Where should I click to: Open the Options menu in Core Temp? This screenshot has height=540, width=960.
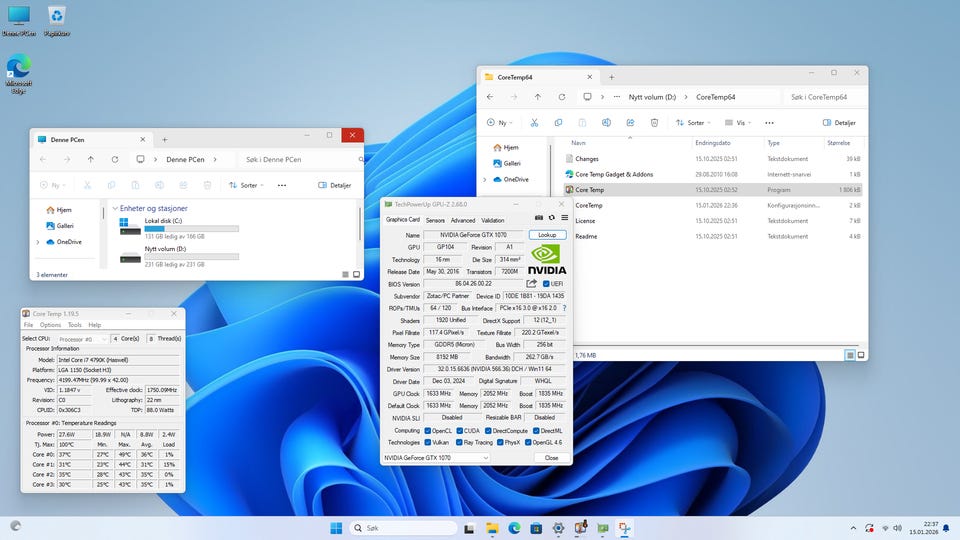tap(50, 325)
